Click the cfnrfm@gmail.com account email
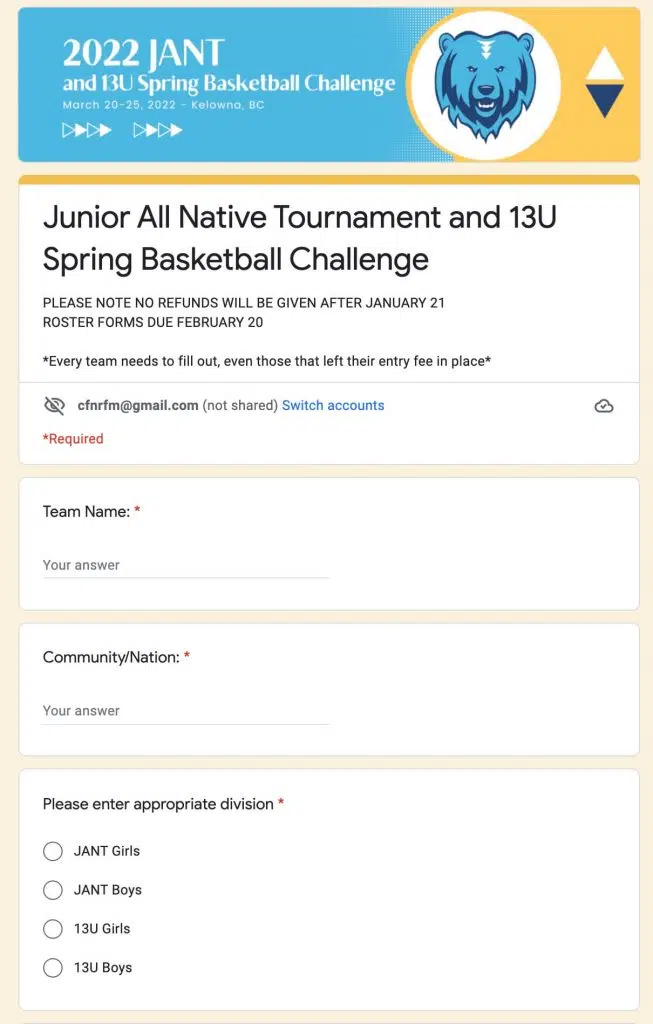 point(137,406)
